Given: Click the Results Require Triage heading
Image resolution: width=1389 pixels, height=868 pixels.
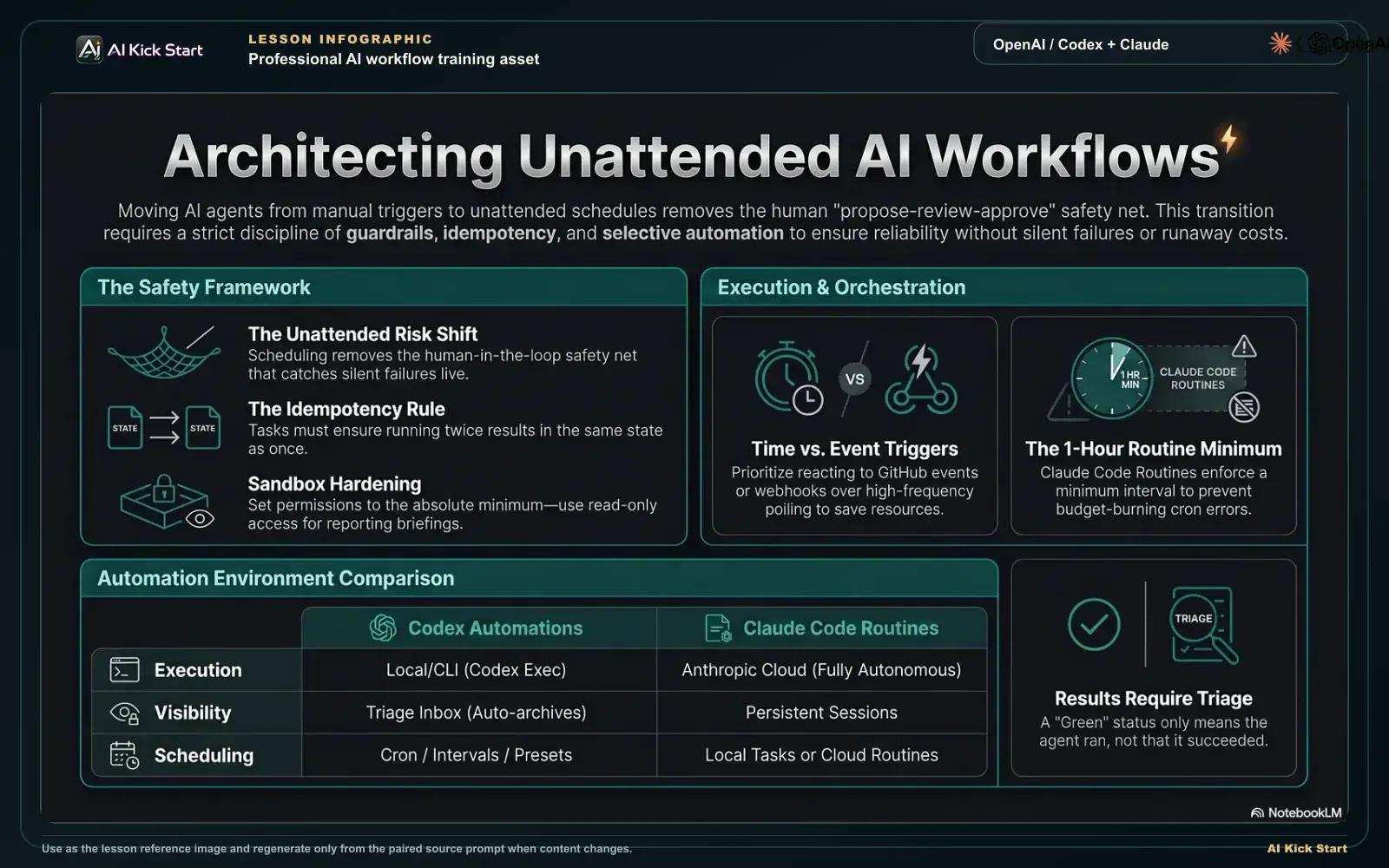Looking at the screenshot, I should tap(1154, 699).
